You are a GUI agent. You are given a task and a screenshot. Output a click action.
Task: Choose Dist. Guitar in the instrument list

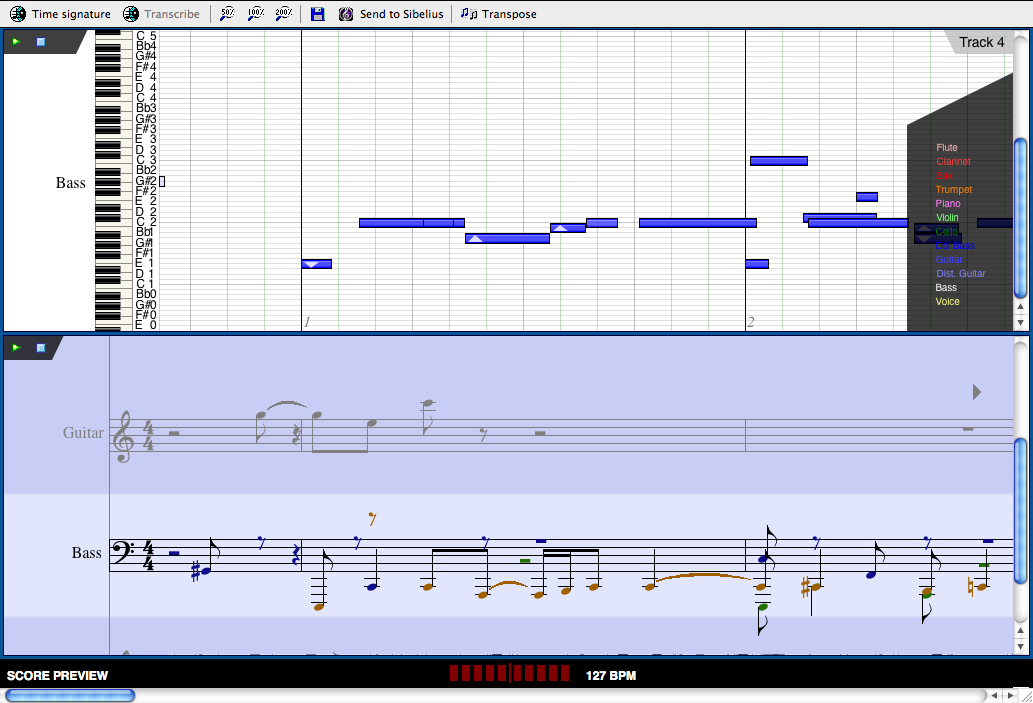point(960,274)
